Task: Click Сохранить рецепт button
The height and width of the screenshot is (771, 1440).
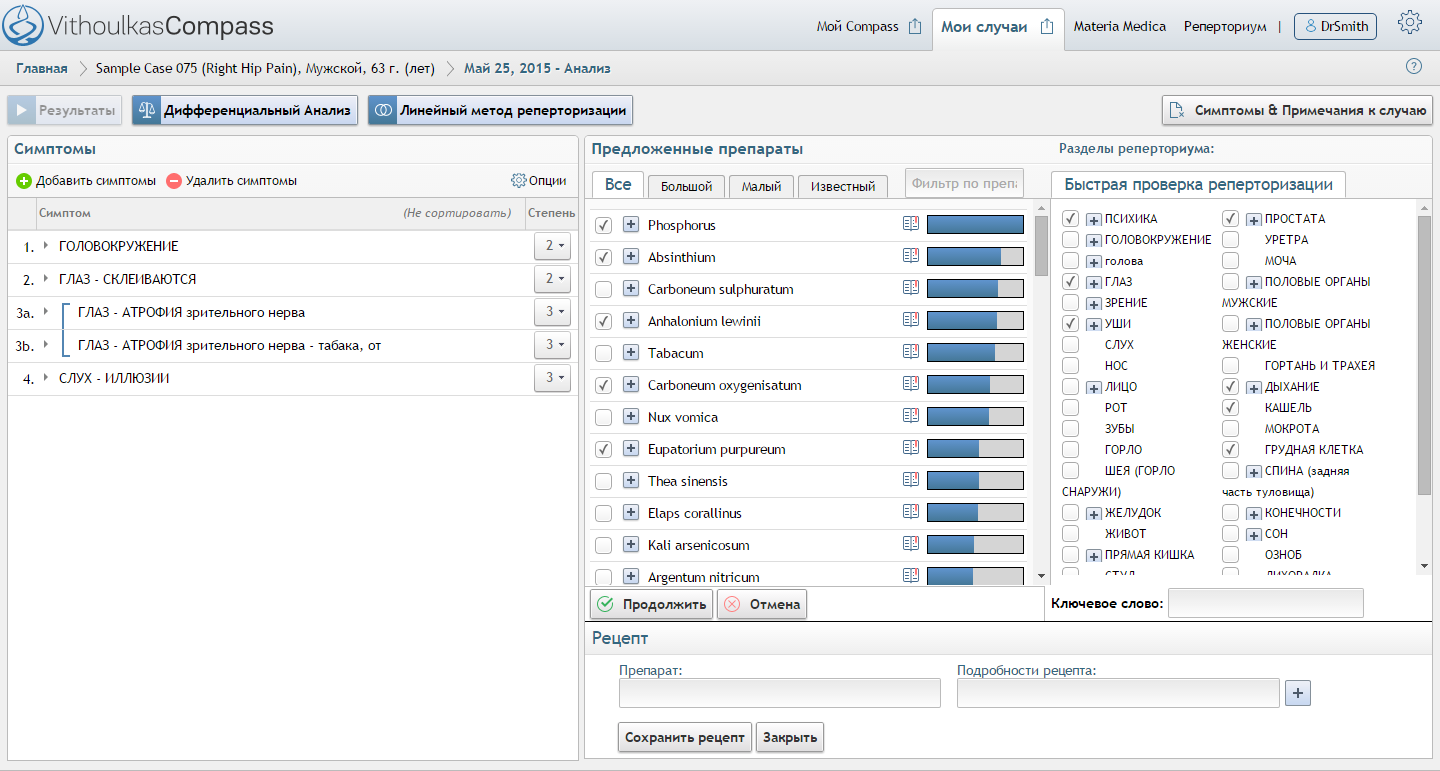Action: (x=685, y=738)
